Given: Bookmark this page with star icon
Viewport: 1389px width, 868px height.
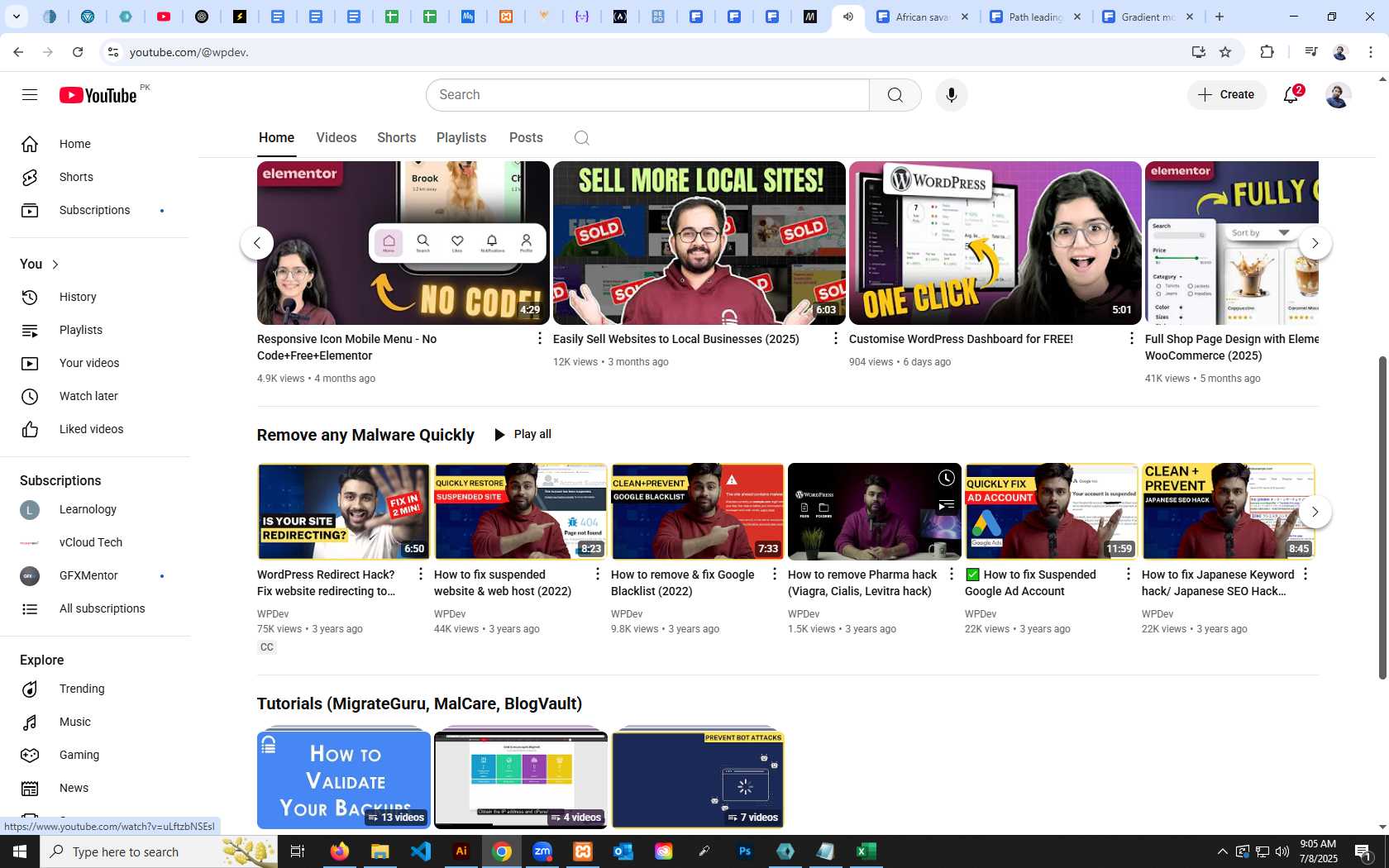Looking at the screenshot, I should [1225, 52].
